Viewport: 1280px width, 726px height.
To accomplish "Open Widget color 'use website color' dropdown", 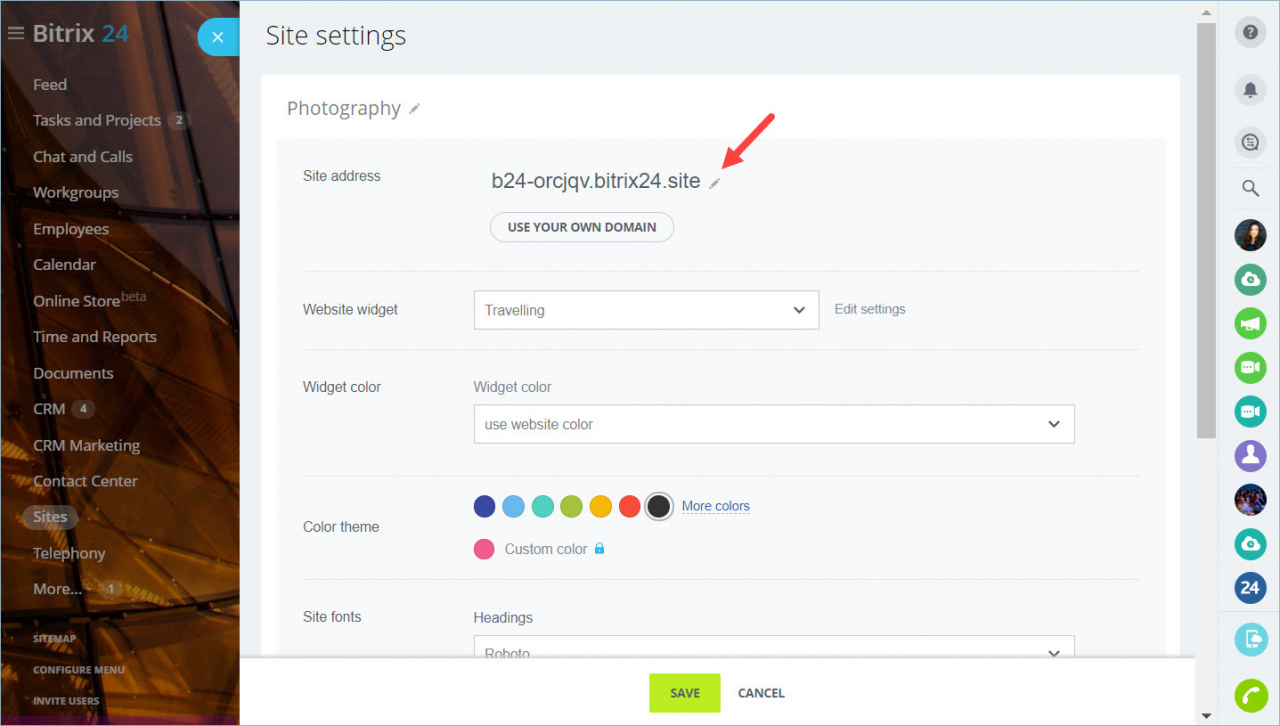I will pyautogui.click(x=774, y=424).
